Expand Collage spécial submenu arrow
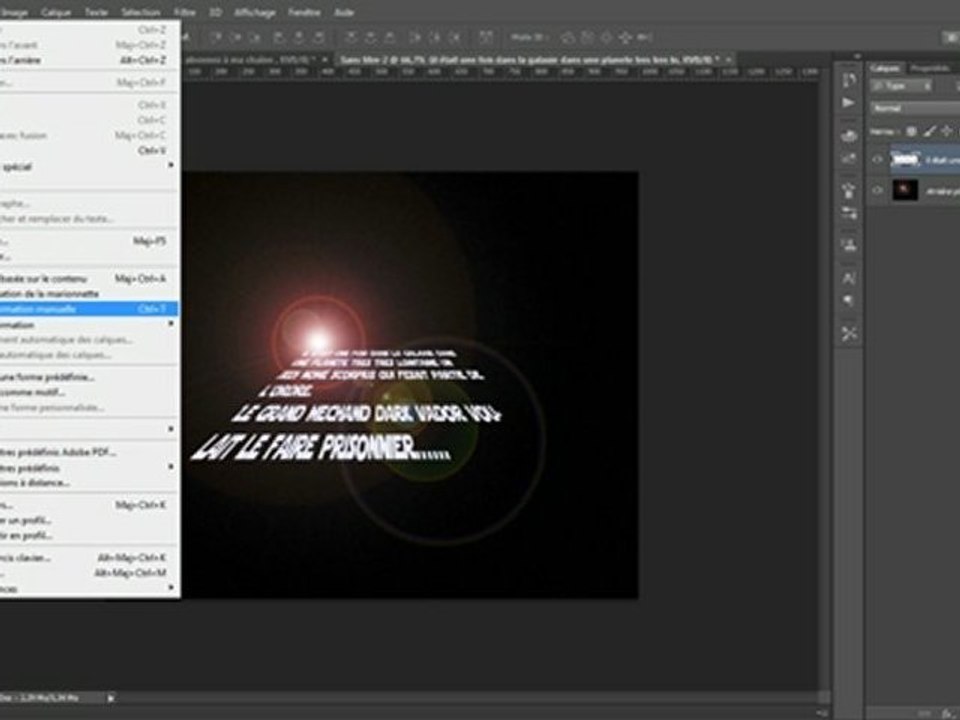 pyautogui.click(x=171, y=165)
